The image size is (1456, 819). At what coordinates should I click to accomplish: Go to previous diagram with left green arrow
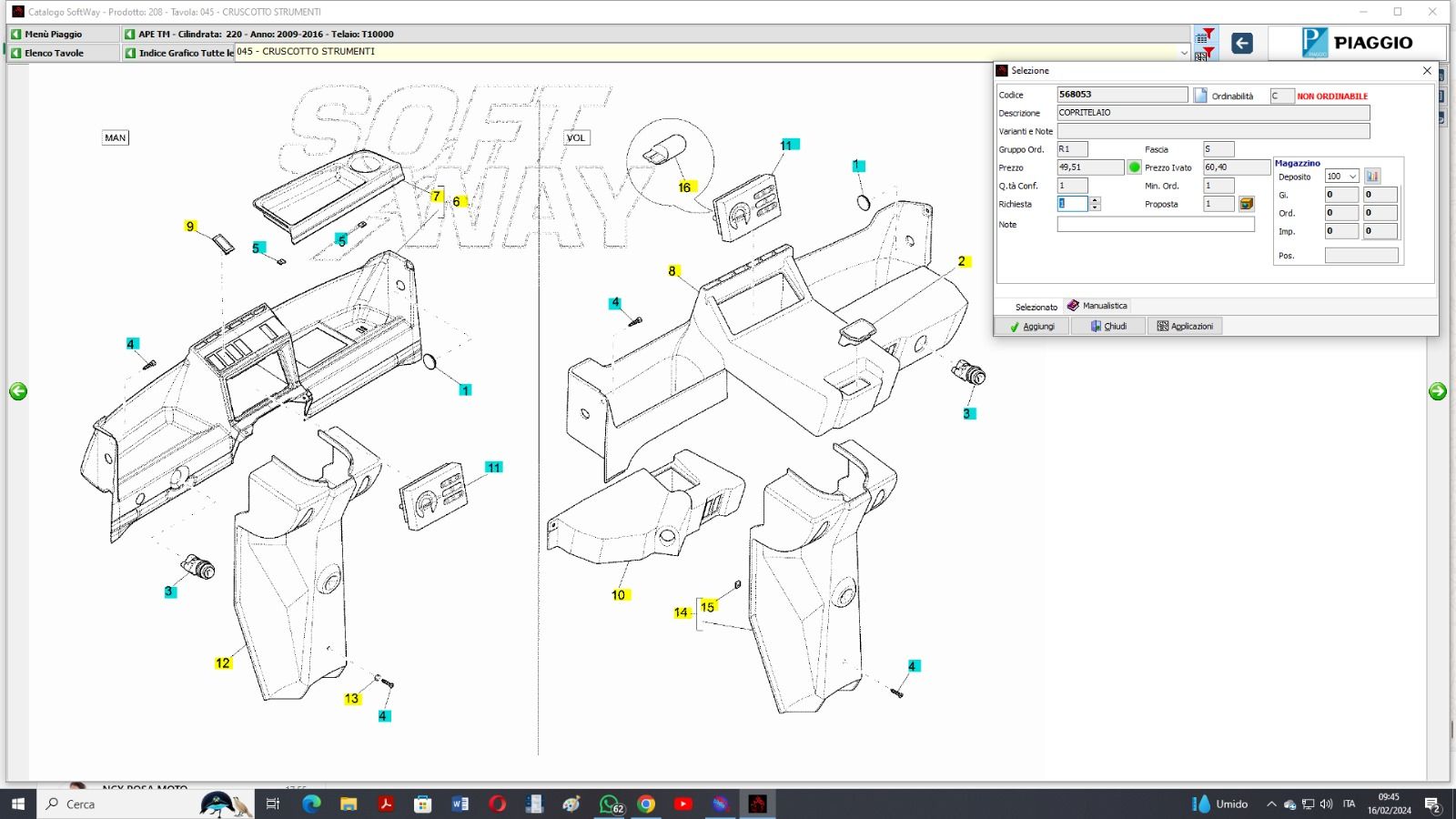[x=18, y=391]
